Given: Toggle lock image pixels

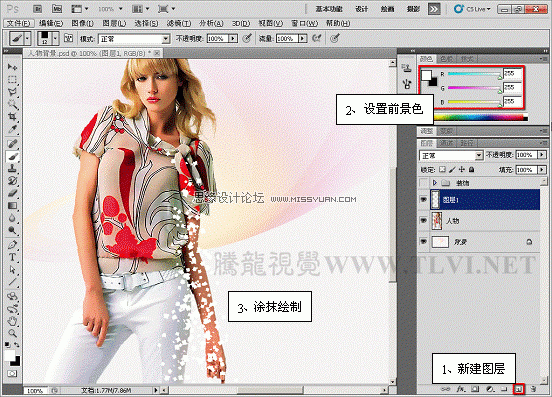Looking at the screenshot, I should (452, 170).
